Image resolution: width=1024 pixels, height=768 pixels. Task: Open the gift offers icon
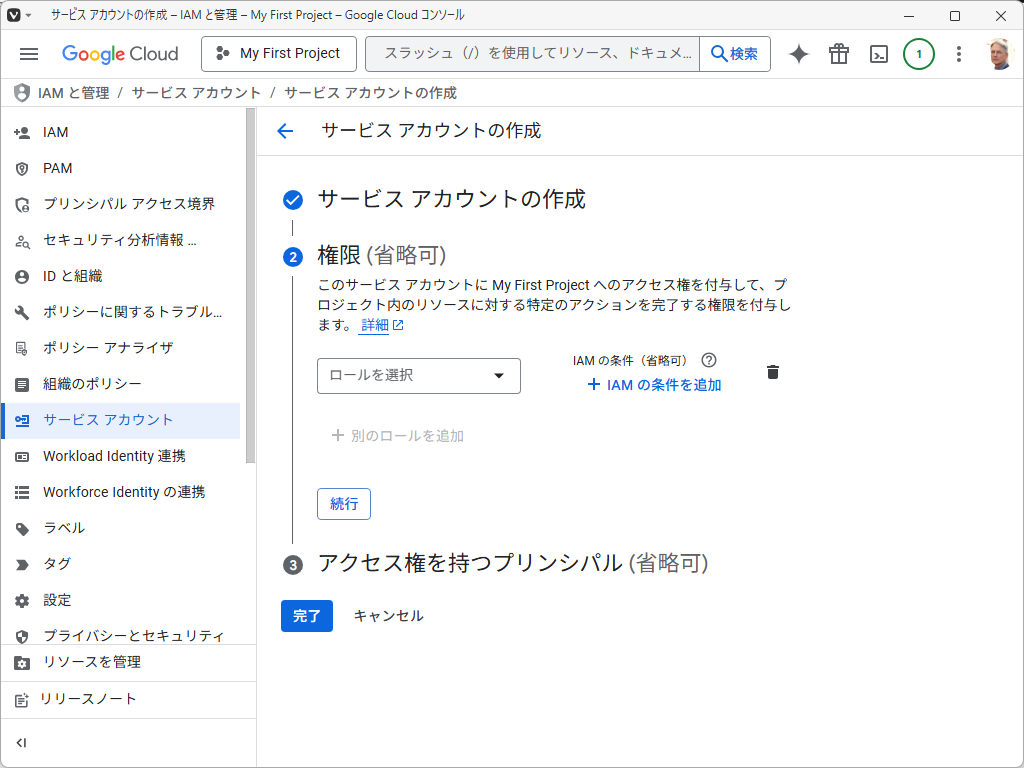[838, 54]
